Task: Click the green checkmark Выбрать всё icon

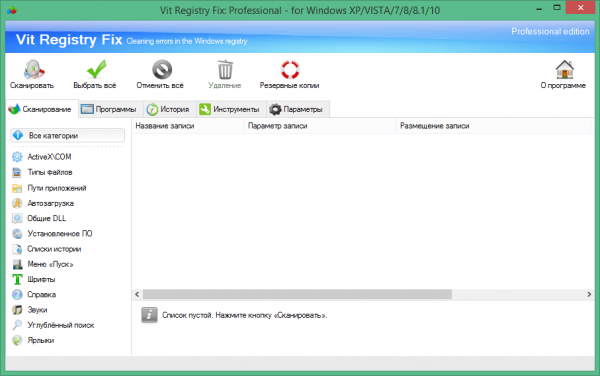Action: click(96, 69)
